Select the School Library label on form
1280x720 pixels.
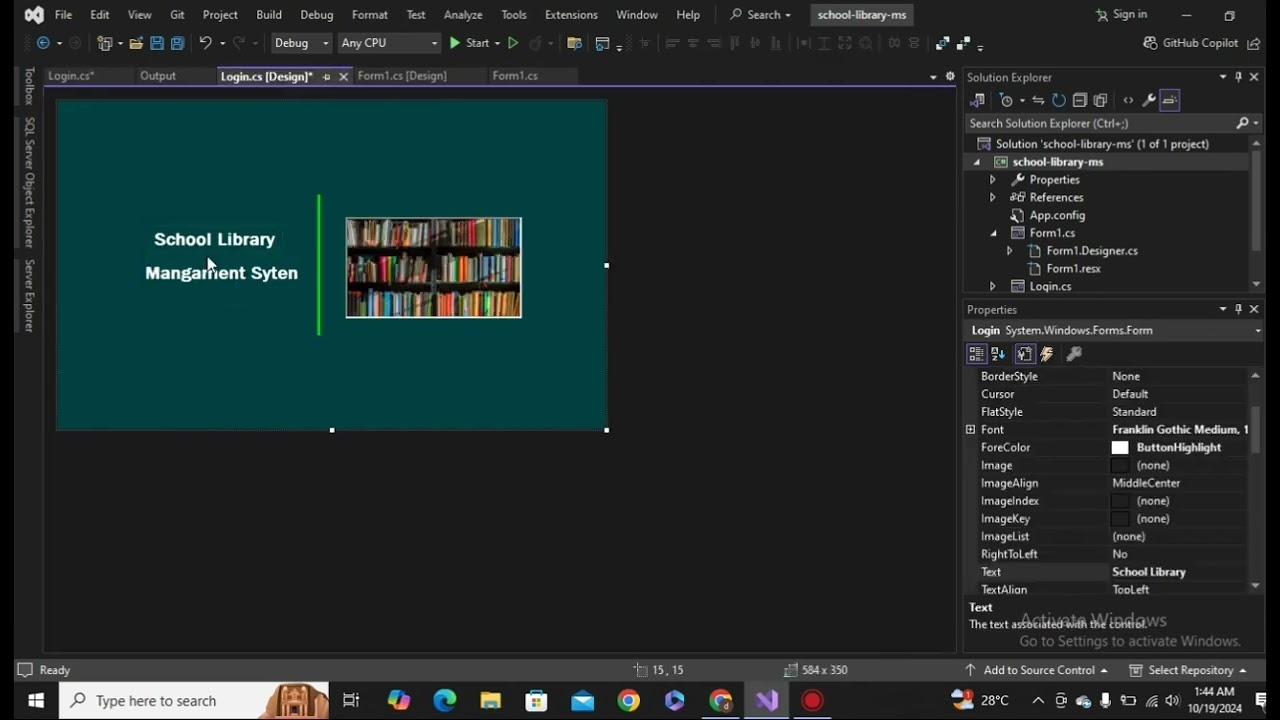[x=214, y=240]
